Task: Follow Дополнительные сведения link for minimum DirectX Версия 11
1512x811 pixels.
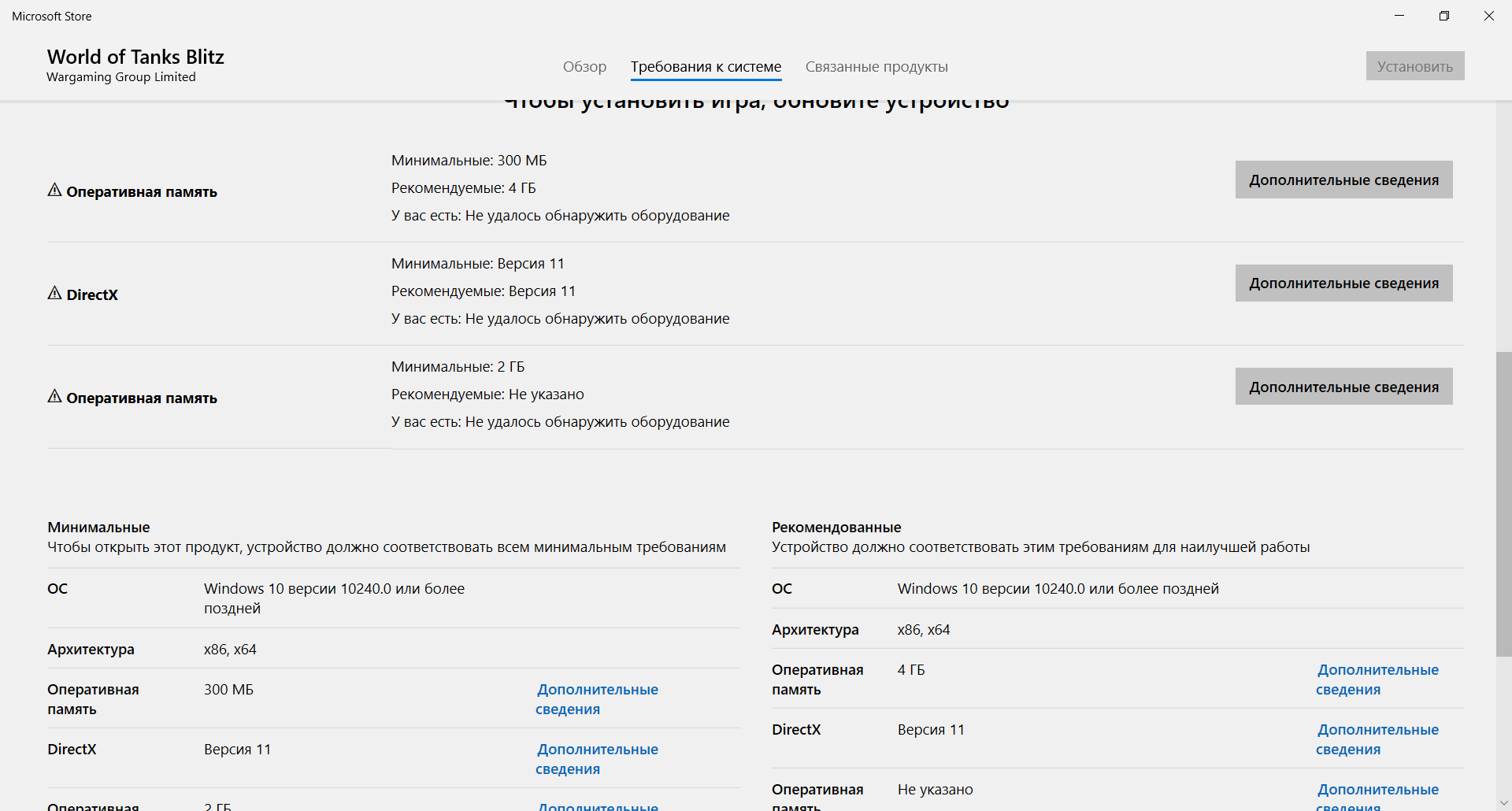Action: pyautogui.click(x=597, y=759)
